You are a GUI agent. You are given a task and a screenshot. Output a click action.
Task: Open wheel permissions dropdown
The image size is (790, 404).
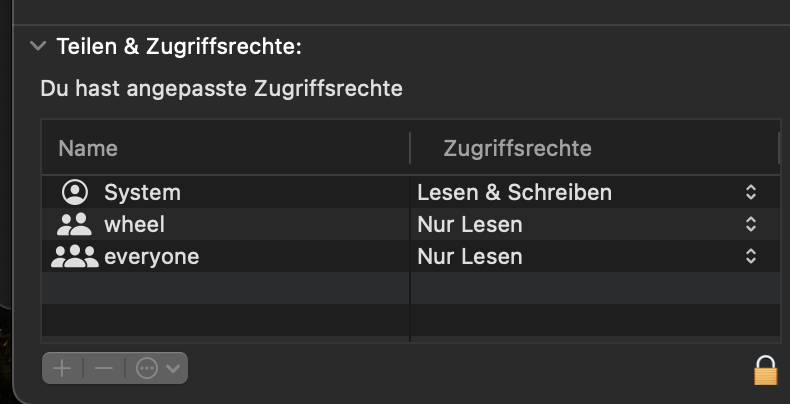[x=750, y=225]
